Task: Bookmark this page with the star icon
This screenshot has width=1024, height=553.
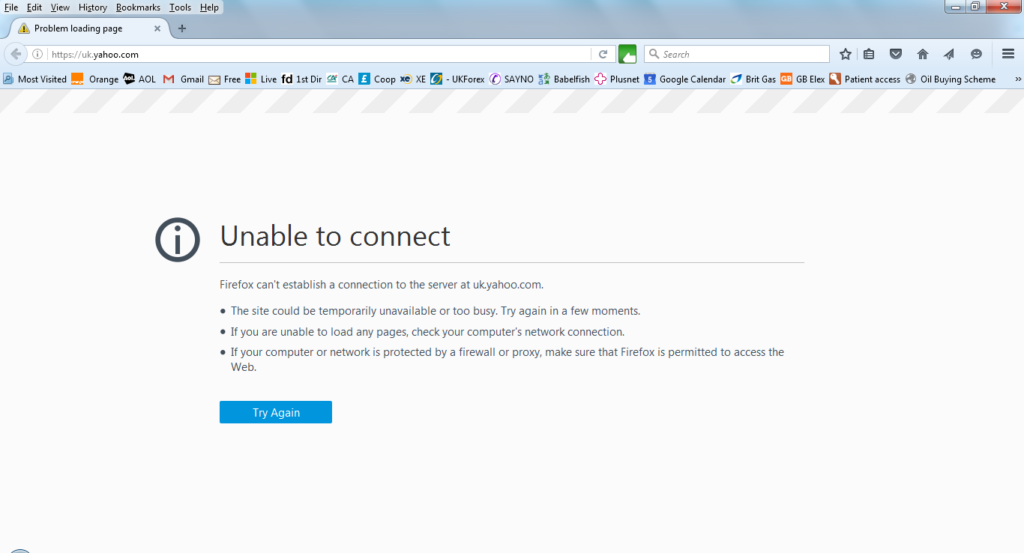Action: pyautogui.click(x=845, y=54)
